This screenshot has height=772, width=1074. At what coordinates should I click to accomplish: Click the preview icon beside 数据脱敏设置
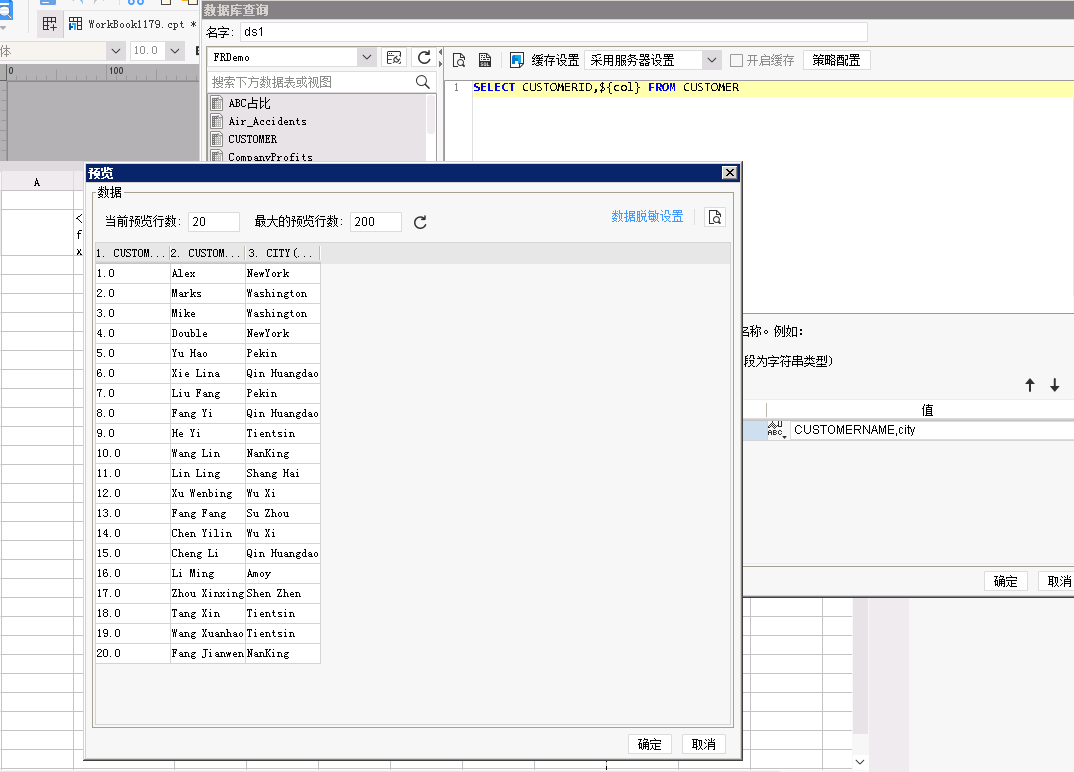click(x=714, y=217)
